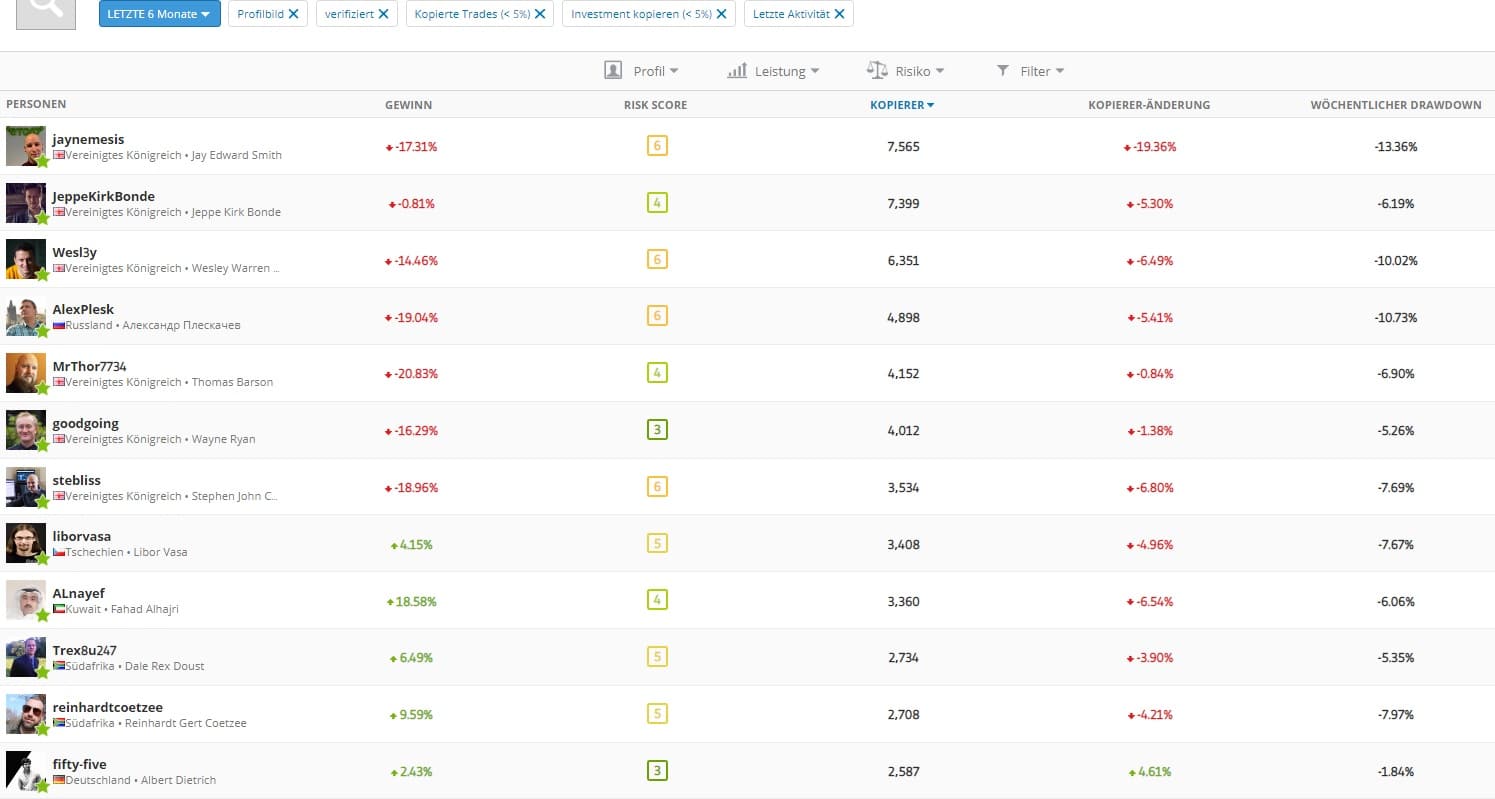Click risk score badge 4 for MrThor7734
Image resolution: width=1495 pixels, height=799 pixels.
click(657, 373)
